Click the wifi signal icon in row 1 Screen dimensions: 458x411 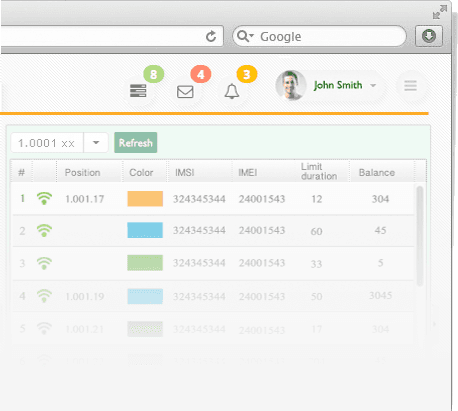point(44,198)
